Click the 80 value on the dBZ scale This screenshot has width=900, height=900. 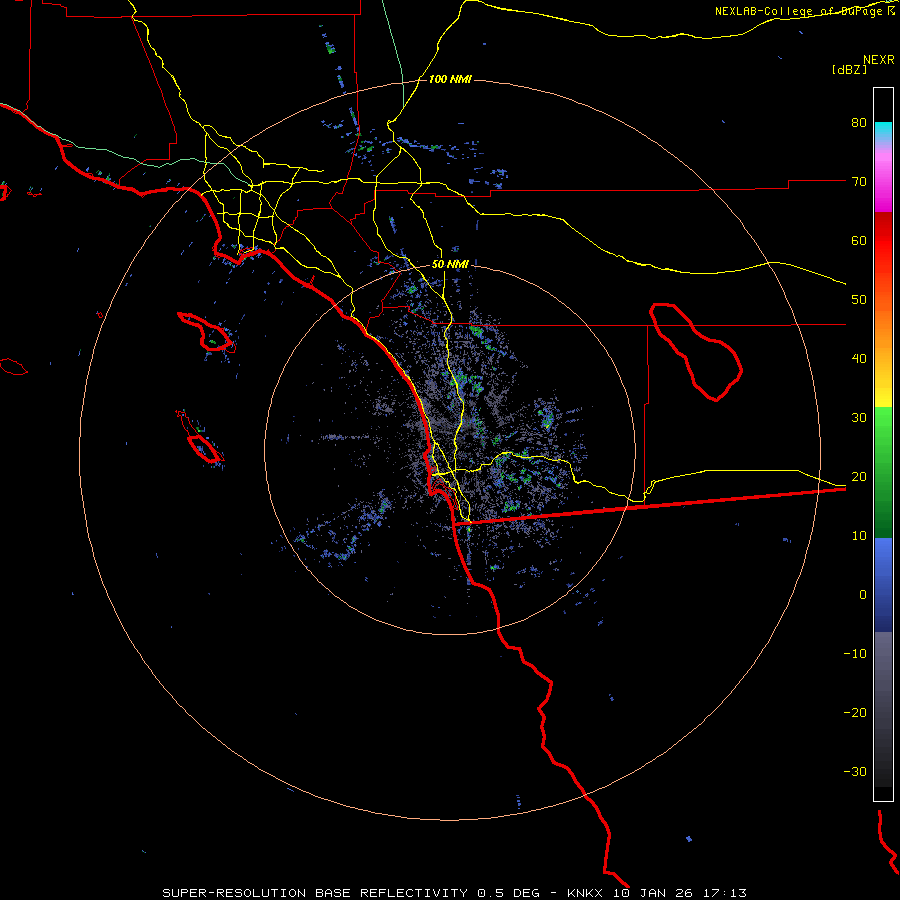pos(859,123)
